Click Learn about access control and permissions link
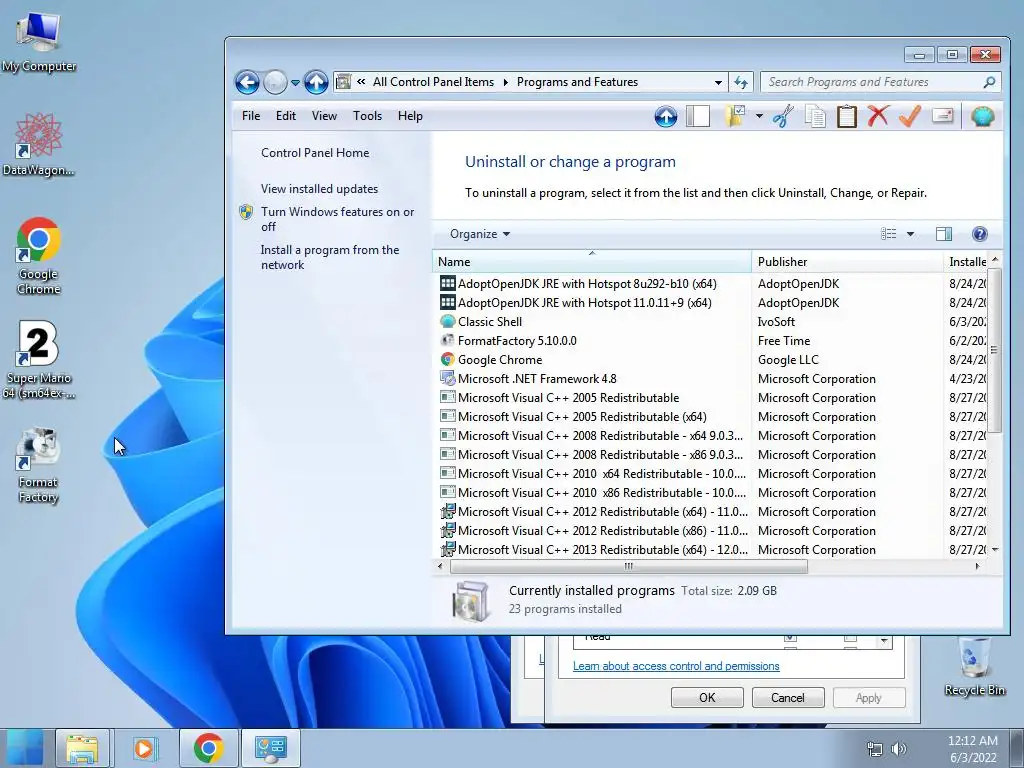The height and width of the screenshot is (768, 1024). click(x=676, y=666)
